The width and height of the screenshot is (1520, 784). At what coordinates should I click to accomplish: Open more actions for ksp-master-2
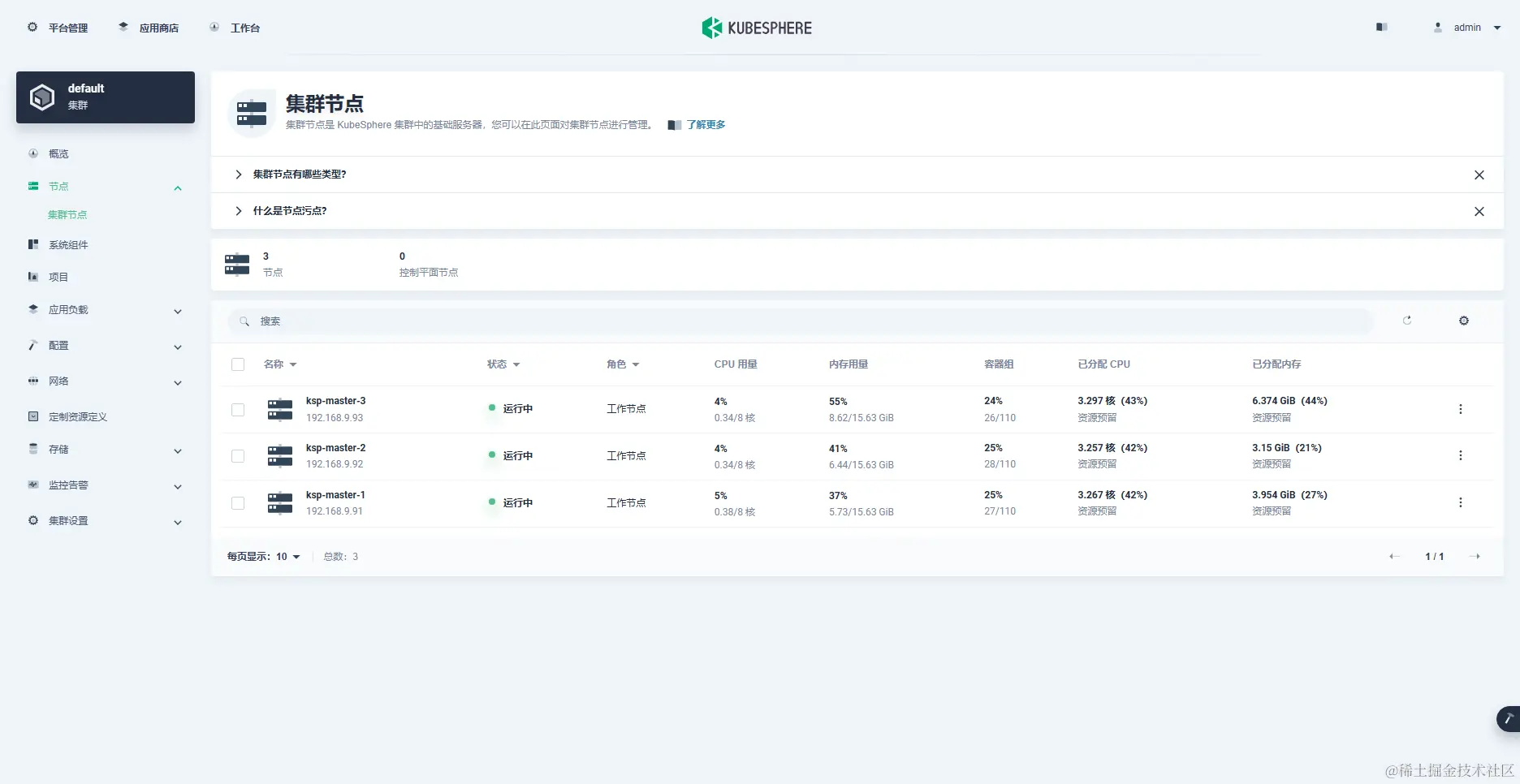click(1460, 455)
